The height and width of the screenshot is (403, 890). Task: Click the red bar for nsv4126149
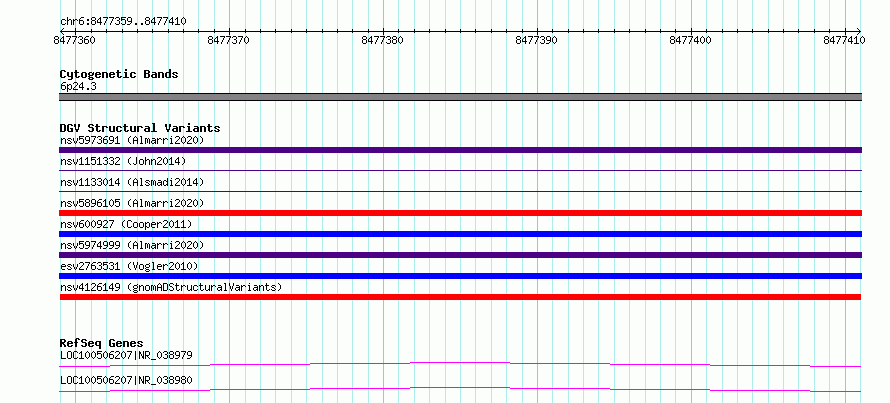tap(460, 297)
